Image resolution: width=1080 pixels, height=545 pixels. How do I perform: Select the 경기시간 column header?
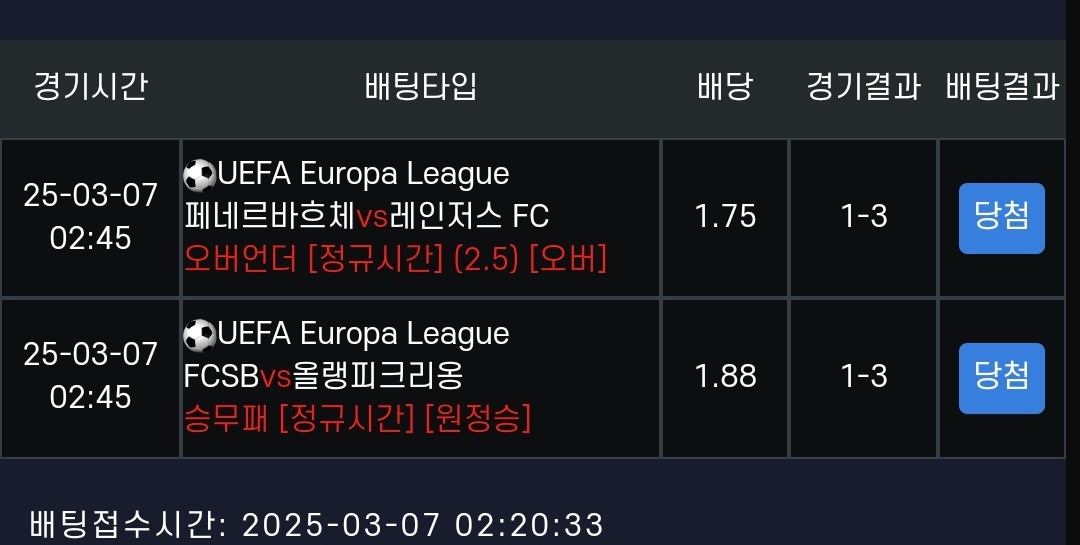click(x=91, y=87)
